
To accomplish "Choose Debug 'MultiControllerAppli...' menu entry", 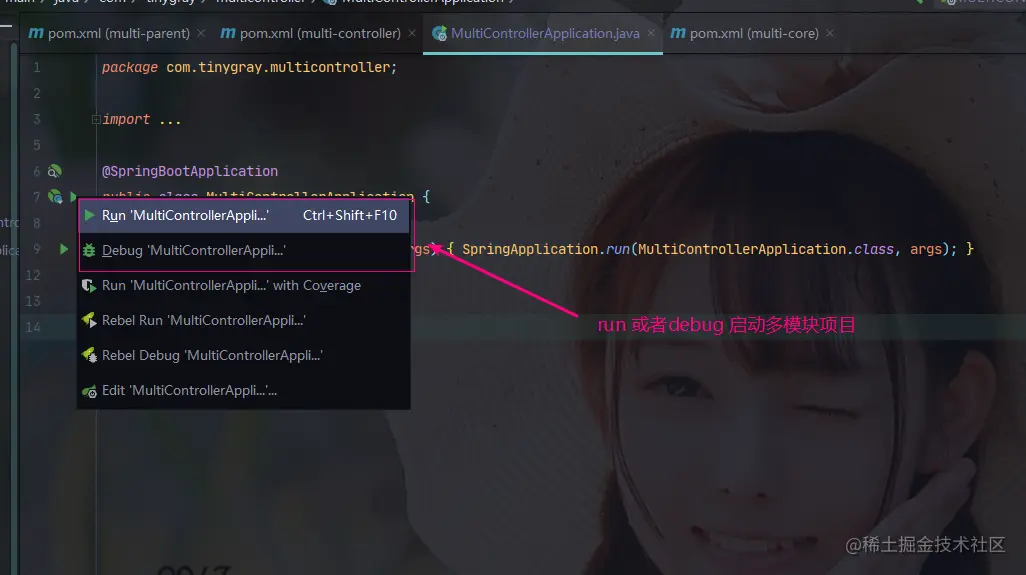I will (x=243, y=251).
